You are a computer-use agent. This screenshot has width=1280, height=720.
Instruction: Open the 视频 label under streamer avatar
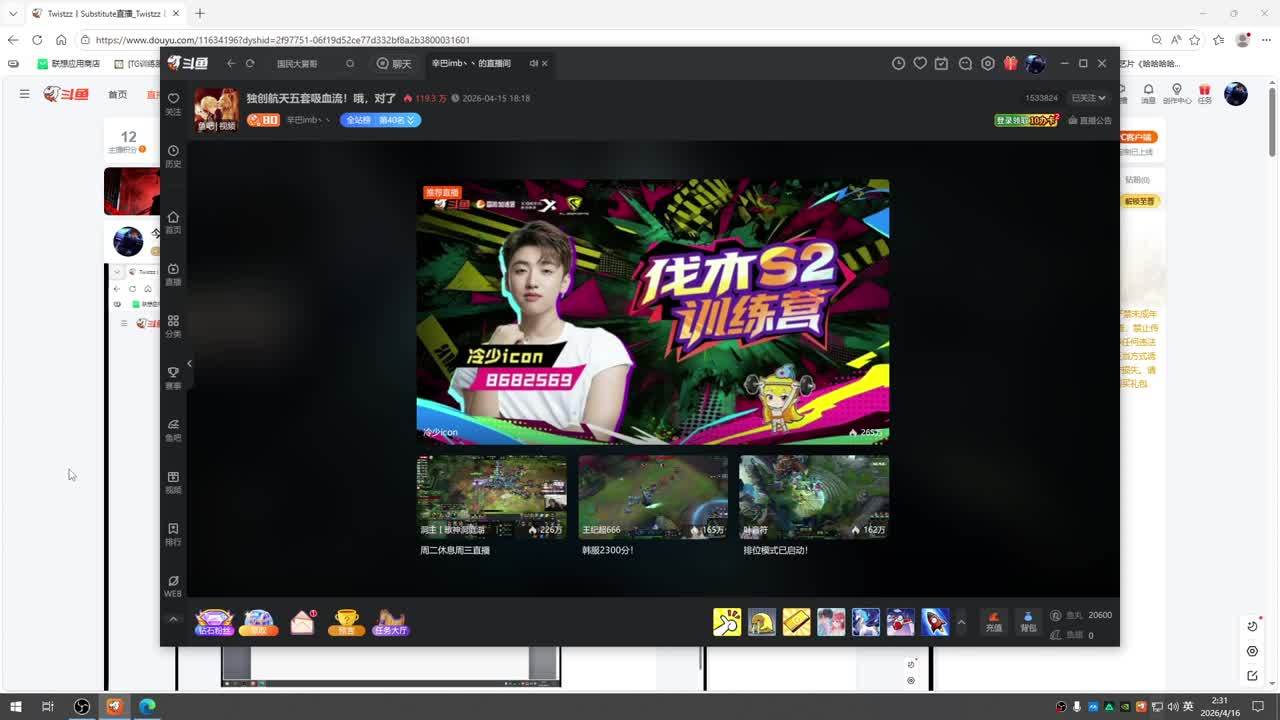[227, 126]
